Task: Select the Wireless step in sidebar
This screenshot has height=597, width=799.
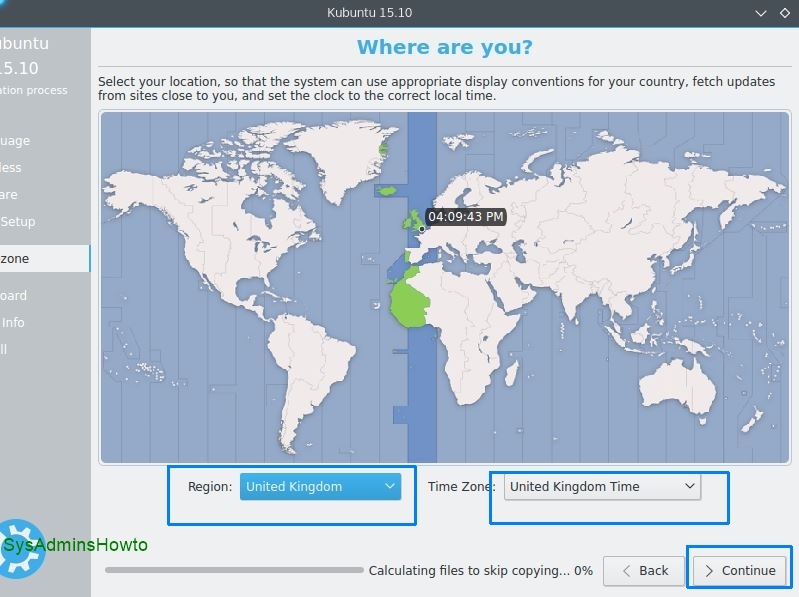Action: [11, 168]
